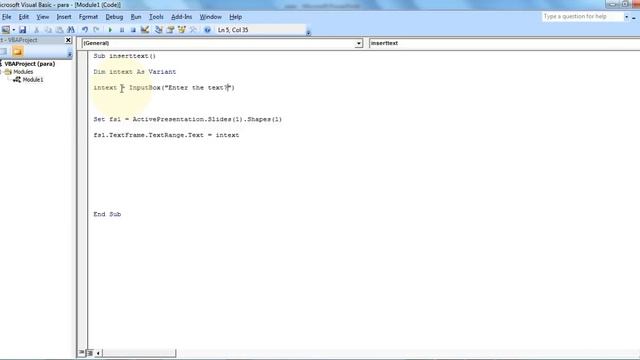Screen dimensions: 640x360
Task: Open the Format menu
Action: coord(88,17)
